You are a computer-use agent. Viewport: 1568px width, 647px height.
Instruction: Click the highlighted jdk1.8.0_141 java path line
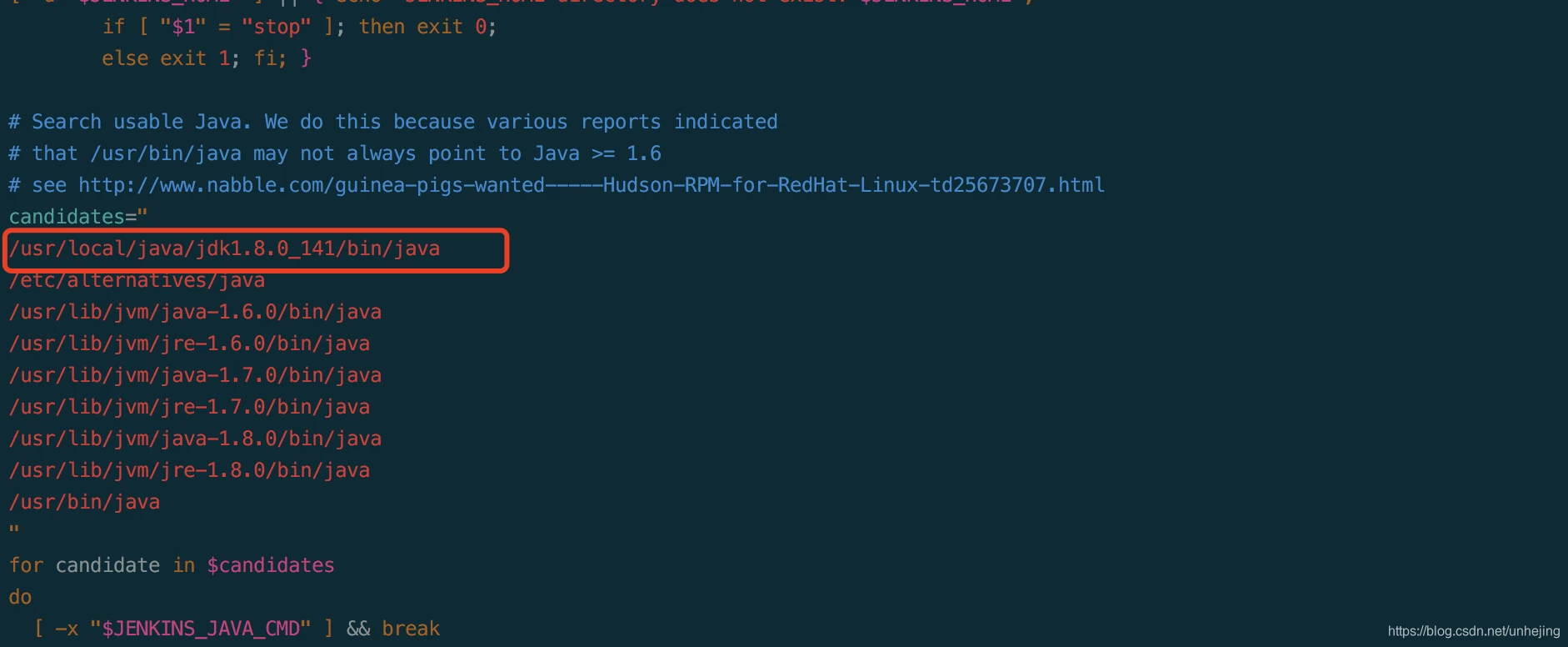point(224,248)
